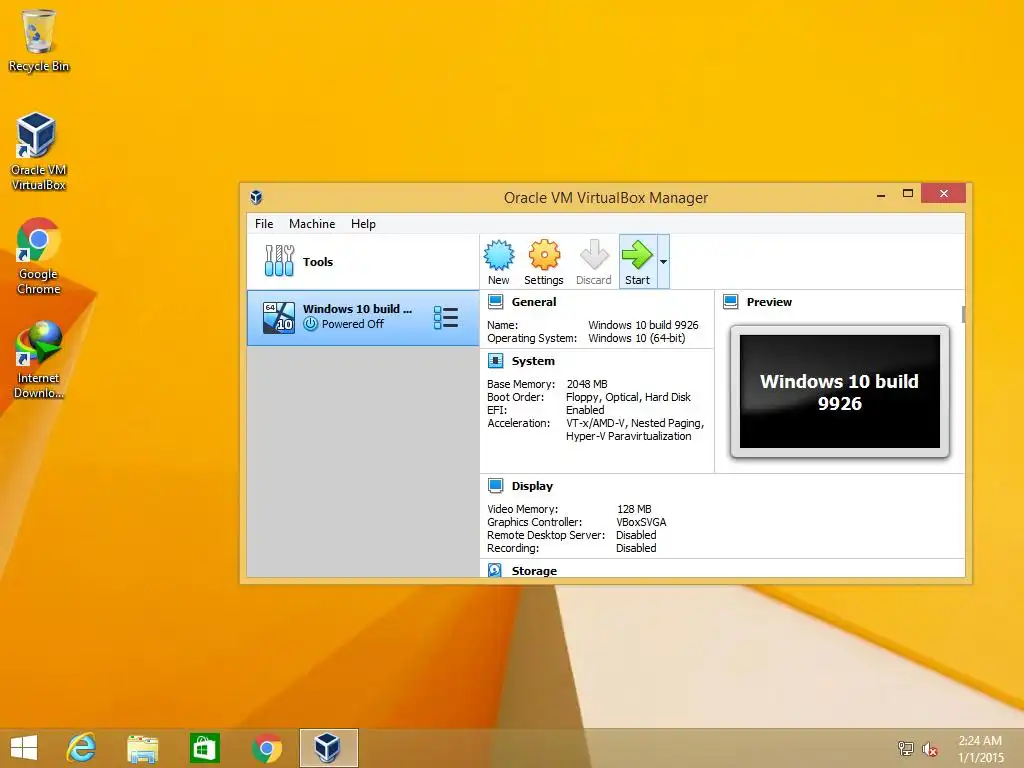The width and height of the screenshot is (1024, 768).
Task: Click the name value Windows 10 build 9926
Action: coord(643,325)
